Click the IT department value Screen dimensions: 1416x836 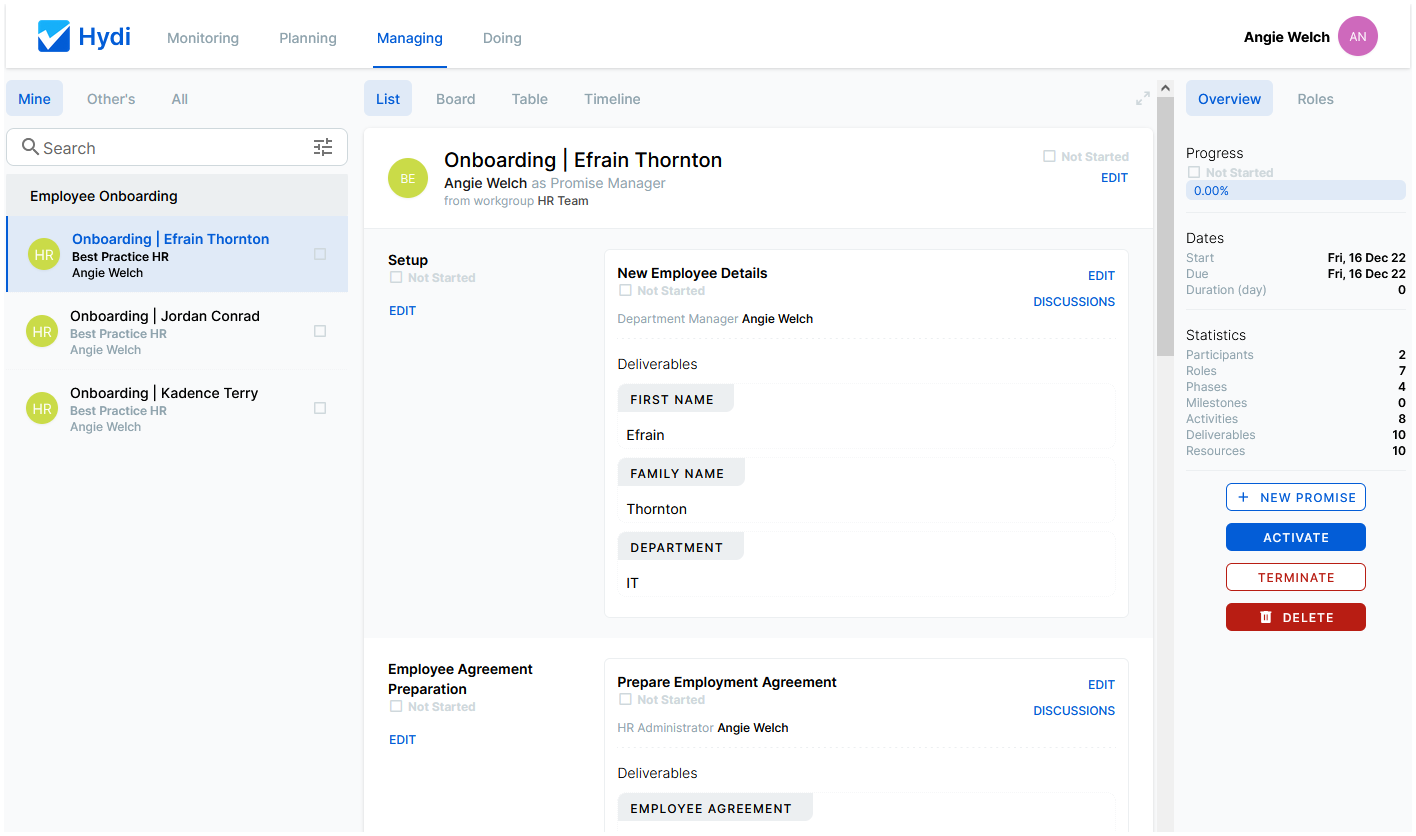pyautogui.click(x=632, y=583)
